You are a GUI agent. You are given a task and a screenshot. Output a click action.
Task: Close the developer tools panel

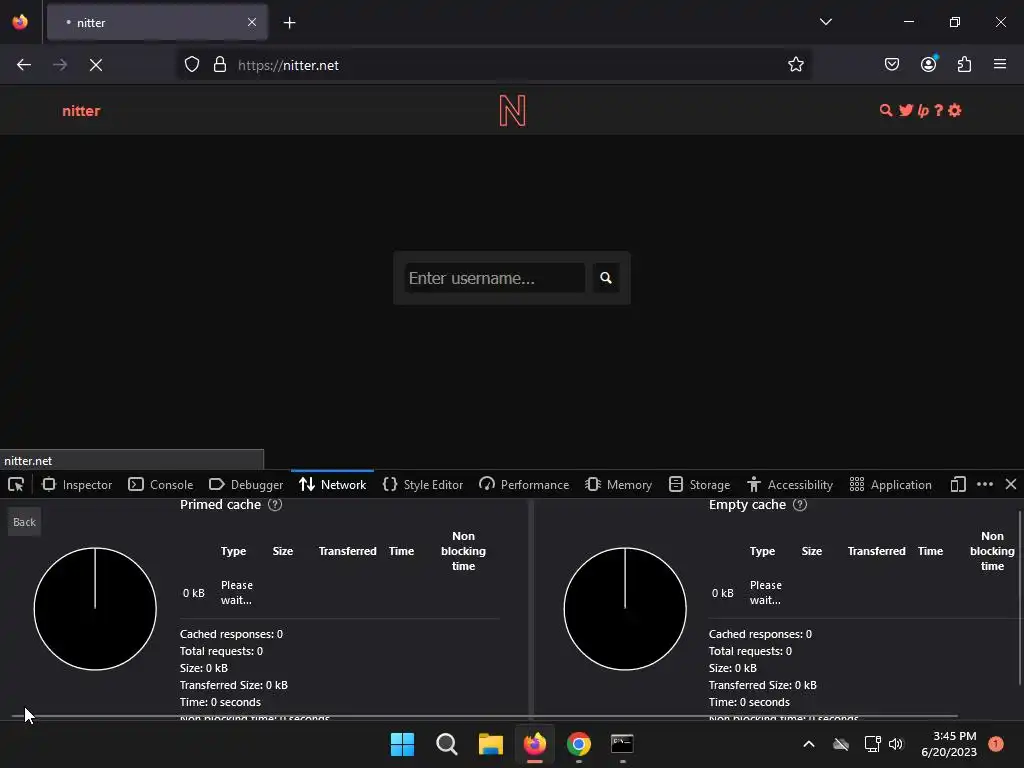1011,484
